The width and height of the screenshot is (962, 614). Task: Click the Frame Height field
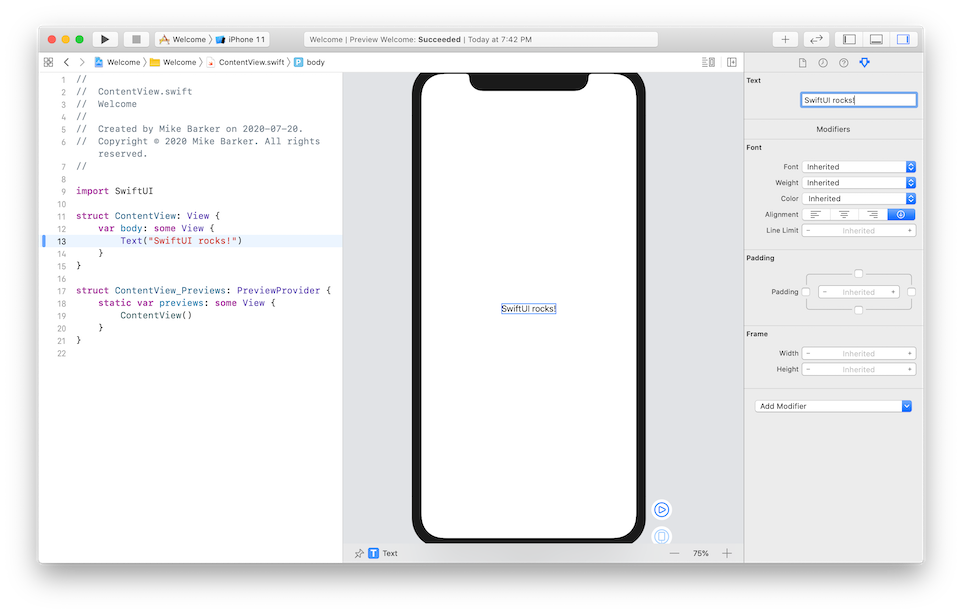[x=858, y=369]
